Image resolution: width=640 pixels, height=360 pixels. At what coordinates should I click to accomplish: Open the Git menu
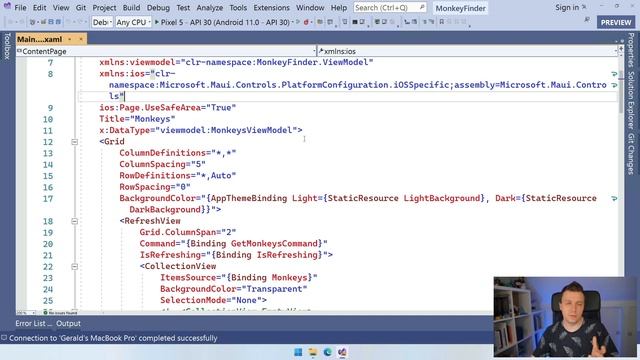pyautogui.click(x=81, y=8)
